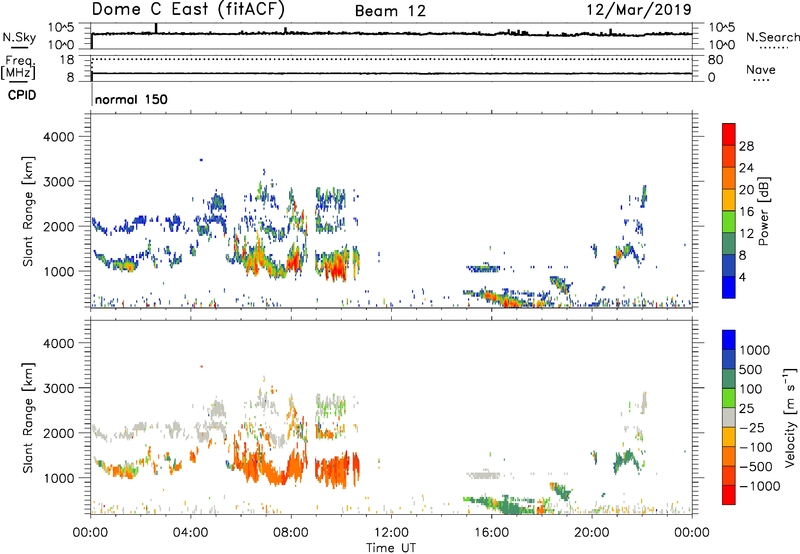Screen dimensions: 800x554
Task: Click the "500" tick on the Velocity colorbar
Action: coord(751,370)
